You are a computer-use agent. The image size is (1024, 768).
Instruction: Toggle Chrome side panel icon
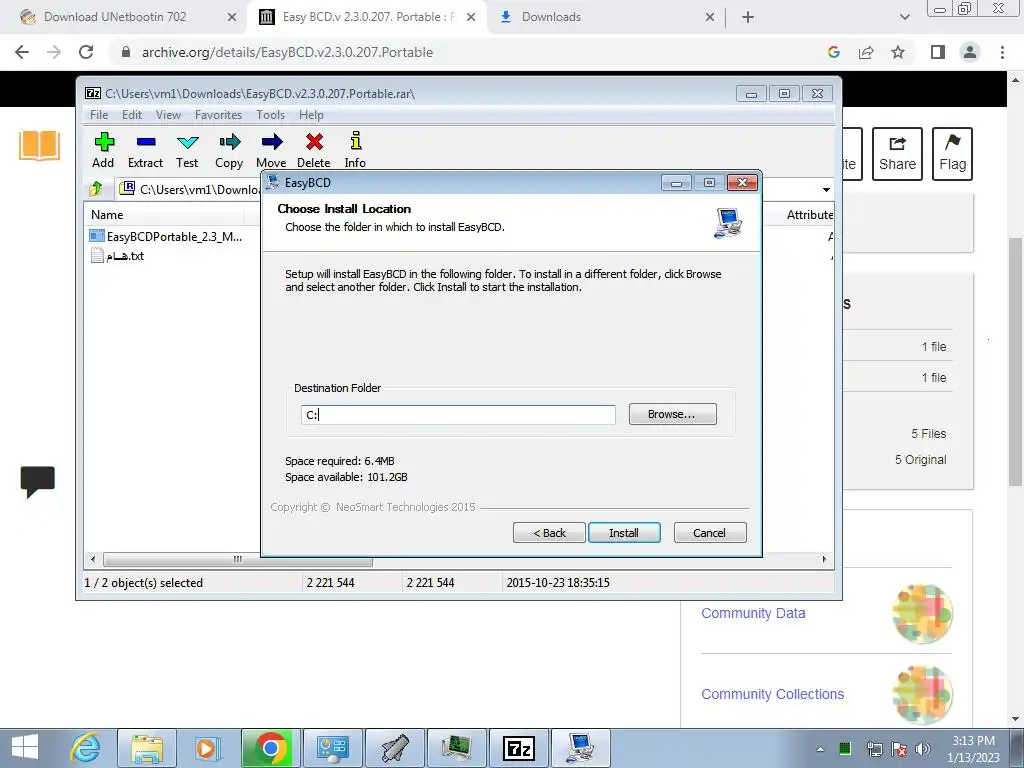938,52
